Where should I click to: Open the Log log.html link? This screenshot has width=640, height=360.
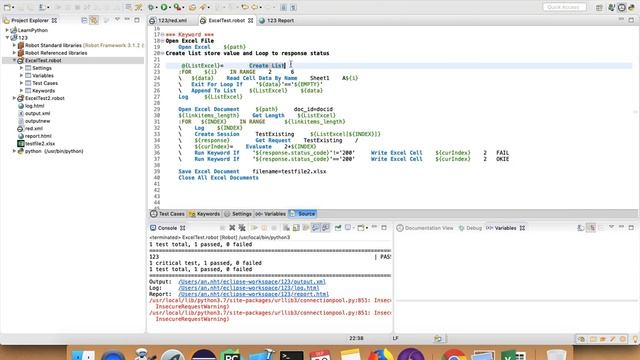click(249, 288)
